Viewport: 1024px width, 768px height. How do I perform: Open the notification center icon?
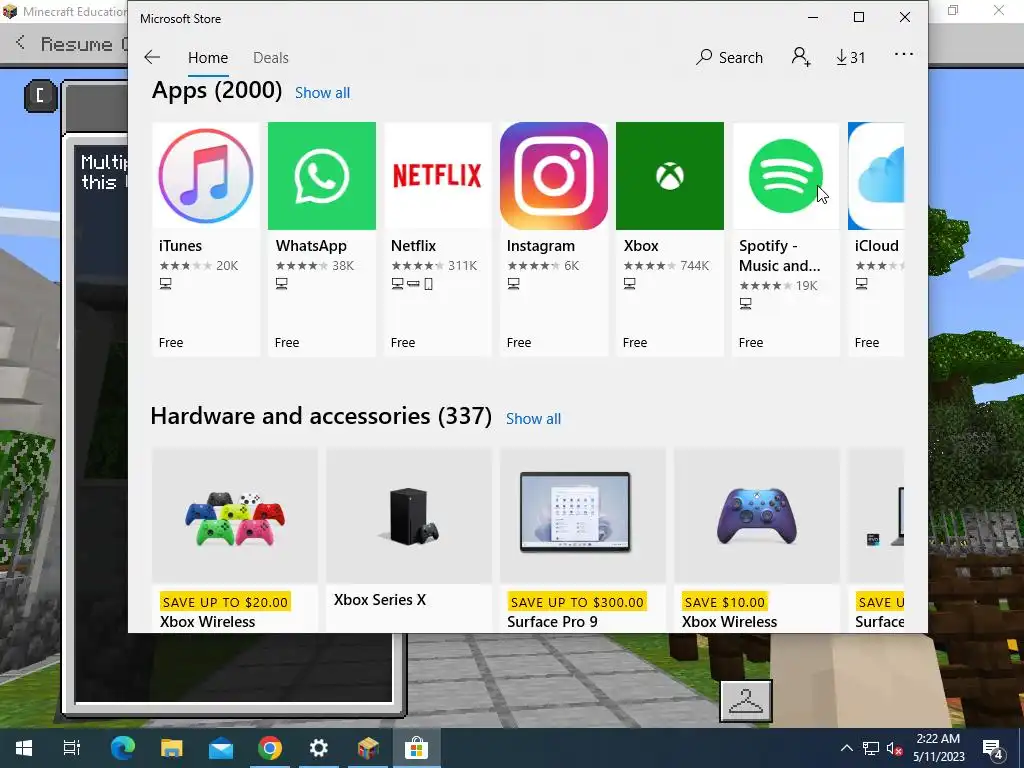point(993,748)
